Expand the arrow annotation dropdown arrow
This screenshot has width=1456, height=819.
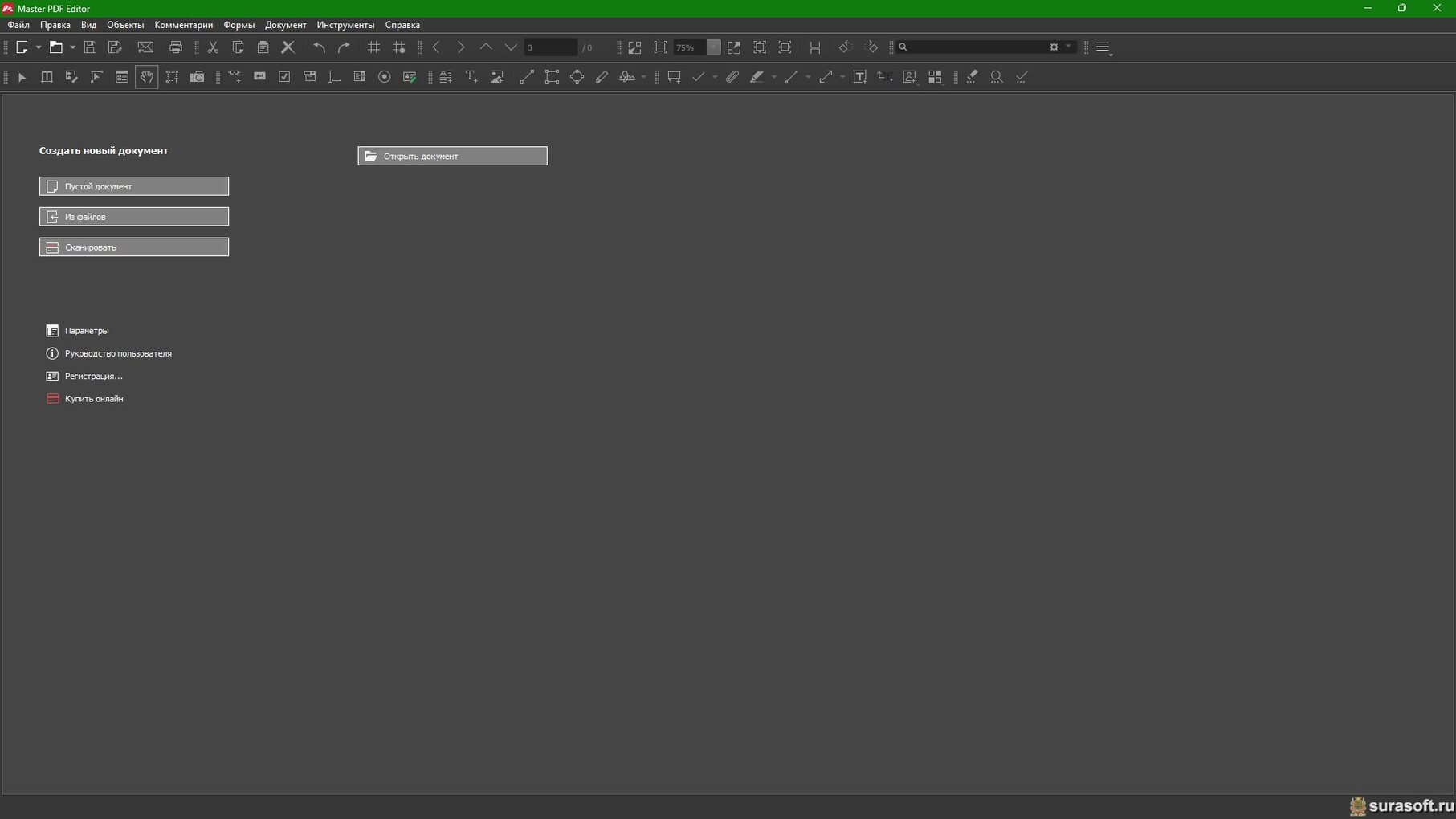(x=842, y=77)
